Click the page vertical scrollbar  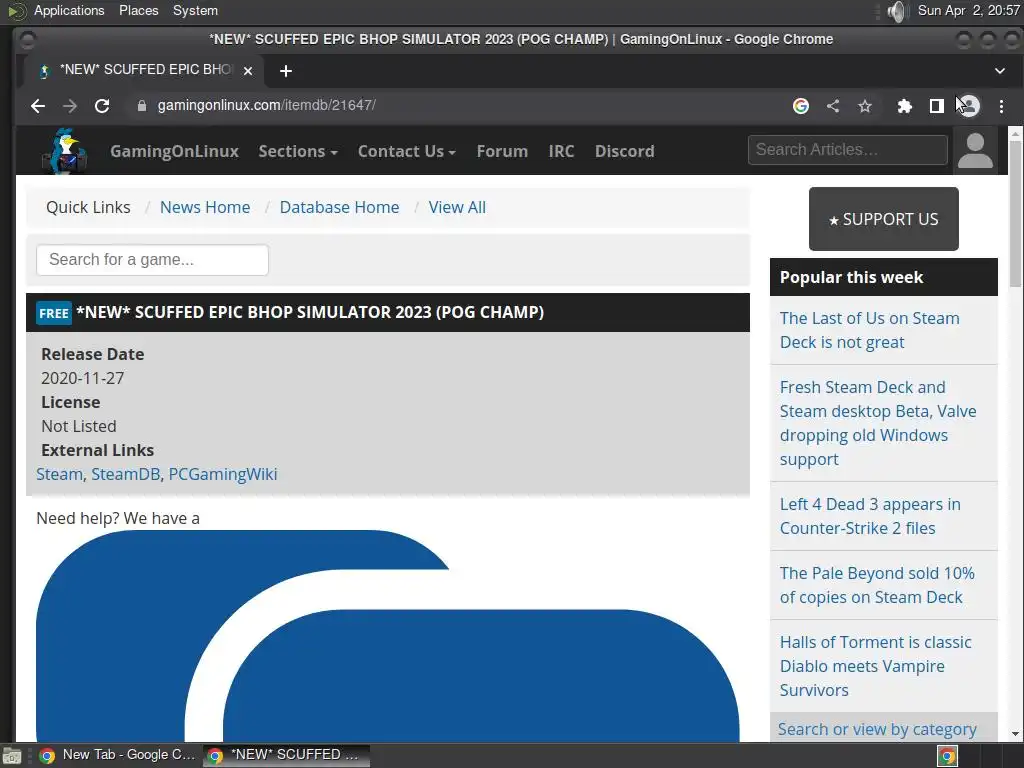tap(1015, 214)
